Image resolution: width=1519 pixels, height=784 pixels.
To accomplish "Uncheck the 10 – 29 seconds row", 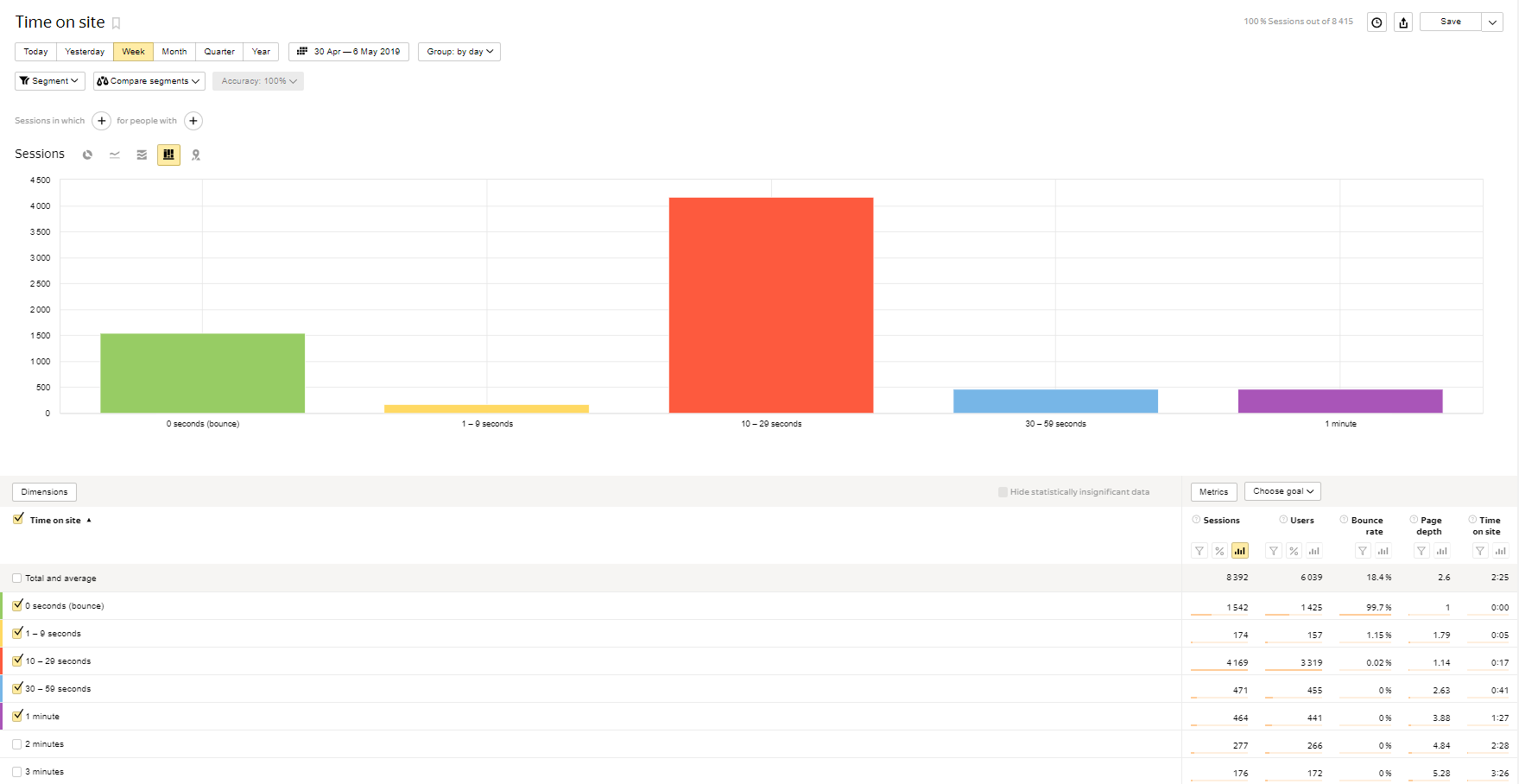I will pyautogui.click(x=17, y=661).
